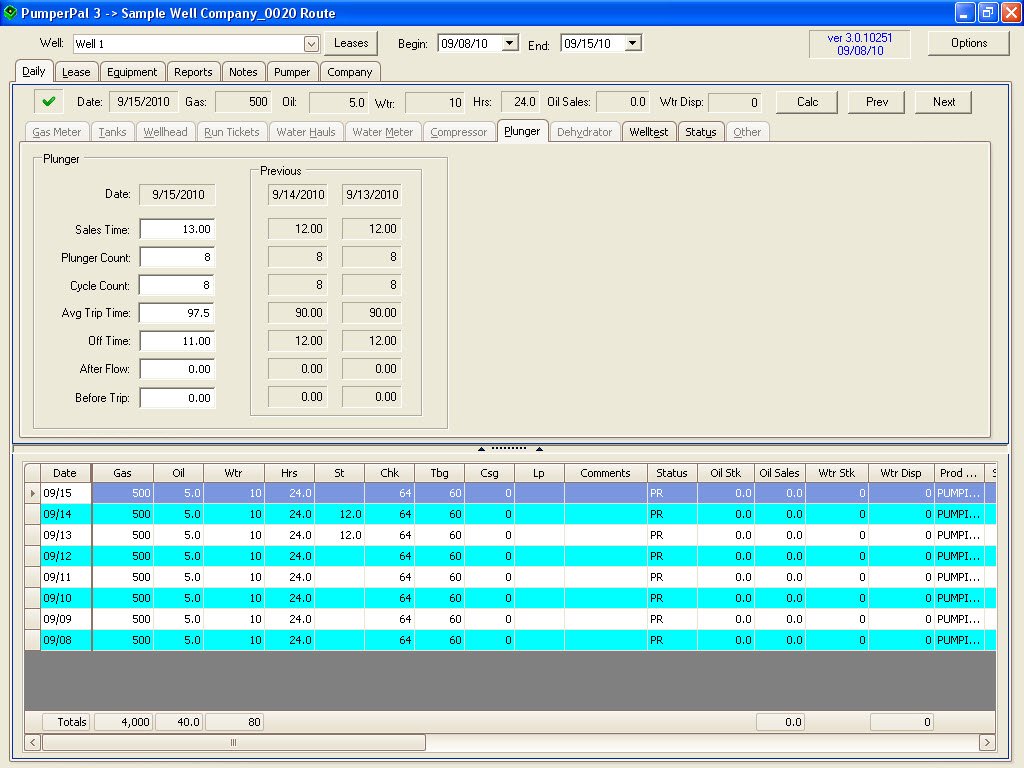Image resolution: width=1024 pixels, height=768 pixels.
Task: Click the current-row arrow marker for 09/15
Action: [x=32, y=493]
